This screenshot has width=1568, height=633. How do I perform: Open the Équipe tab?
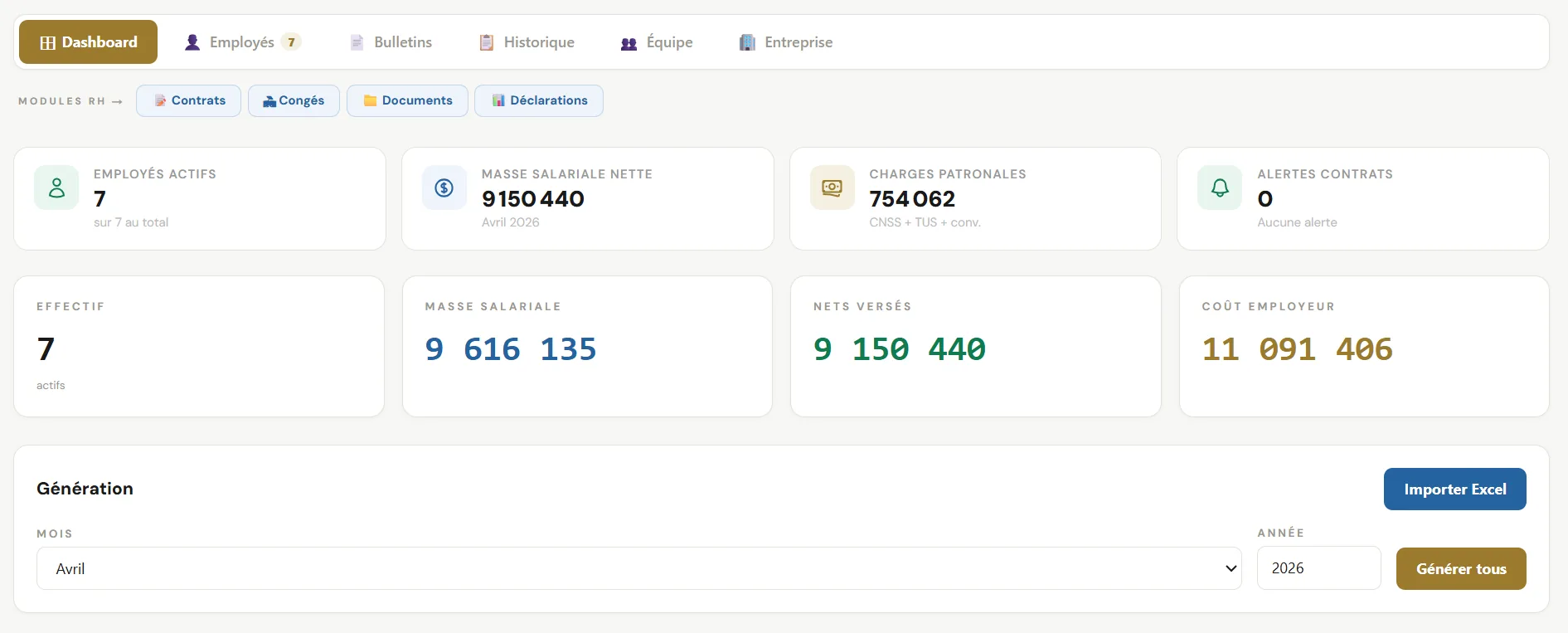657,42
